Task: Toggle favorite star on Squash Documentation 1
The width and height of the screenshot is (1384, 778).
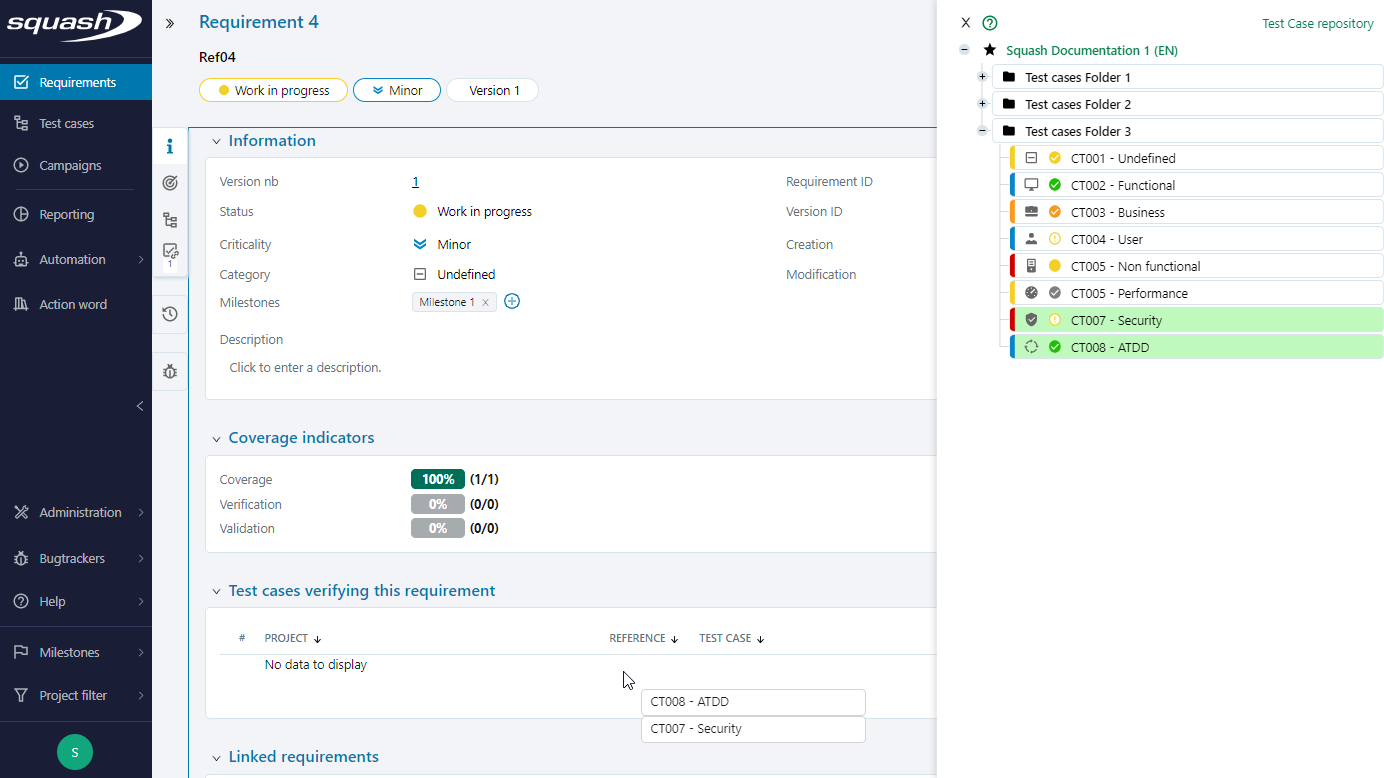Action: tap(989, 50)
